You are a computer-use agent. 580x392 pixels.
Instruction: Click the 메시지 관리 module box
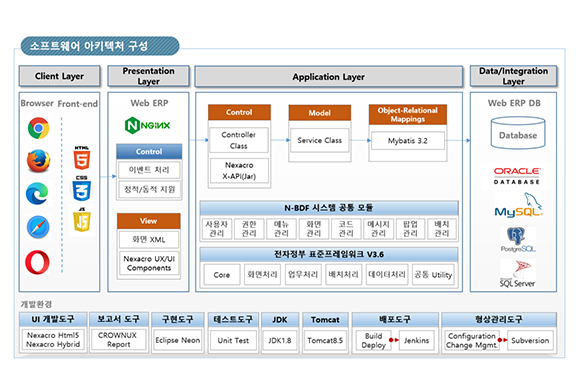[378, 229]
